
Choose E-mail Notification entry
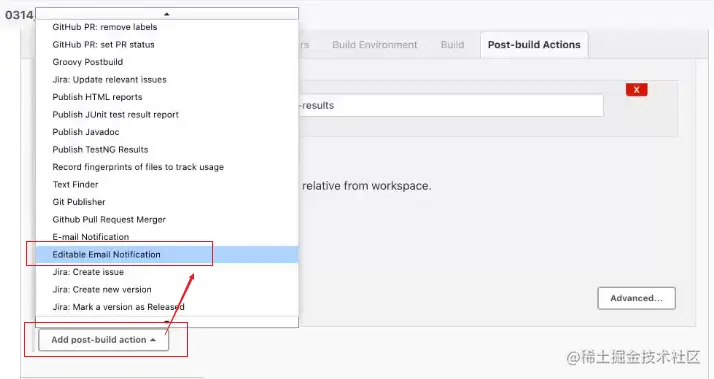167,237
